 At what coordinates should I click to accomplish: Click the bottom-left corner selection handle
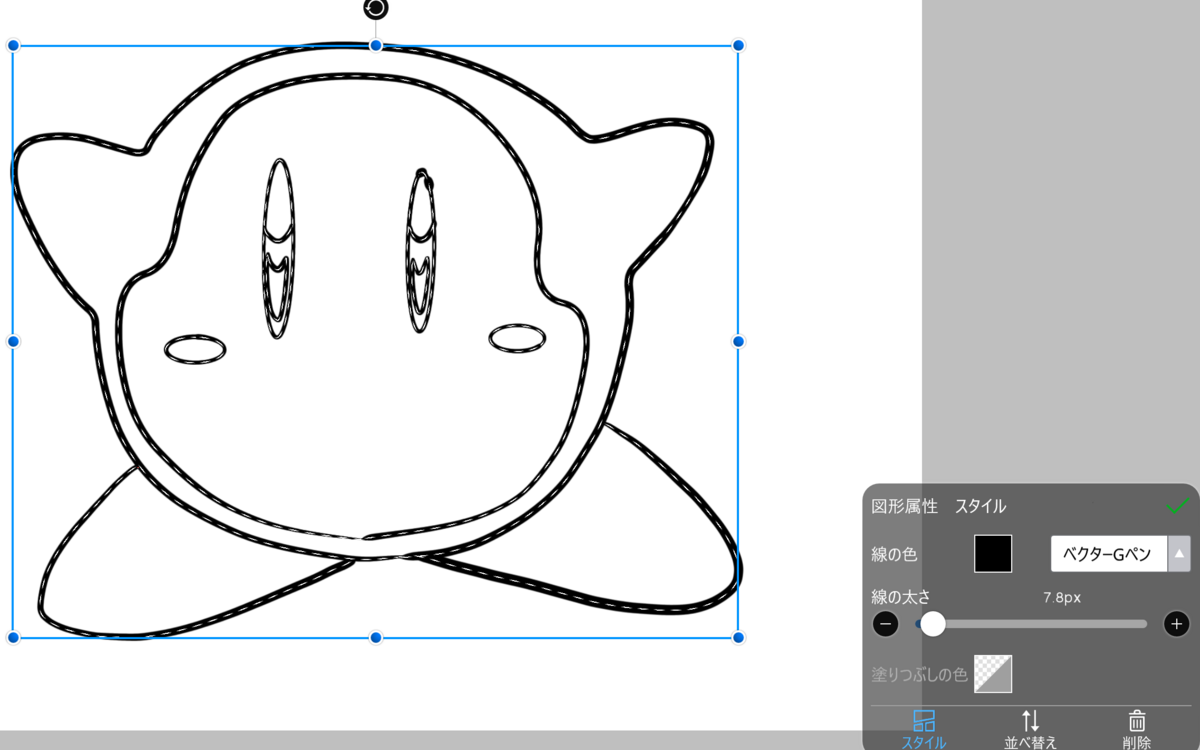tap(13, 637)
